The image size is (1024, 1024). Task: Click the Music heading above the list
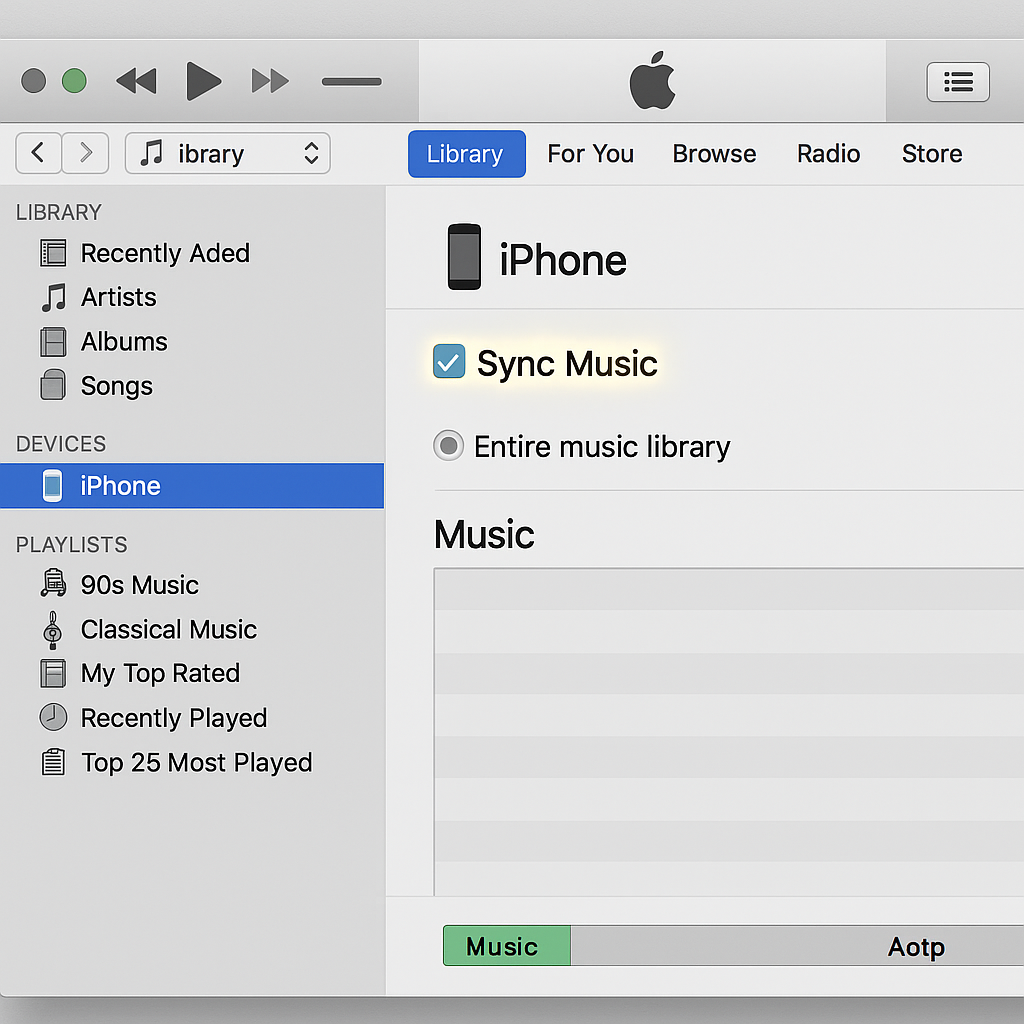click(484, 534)
